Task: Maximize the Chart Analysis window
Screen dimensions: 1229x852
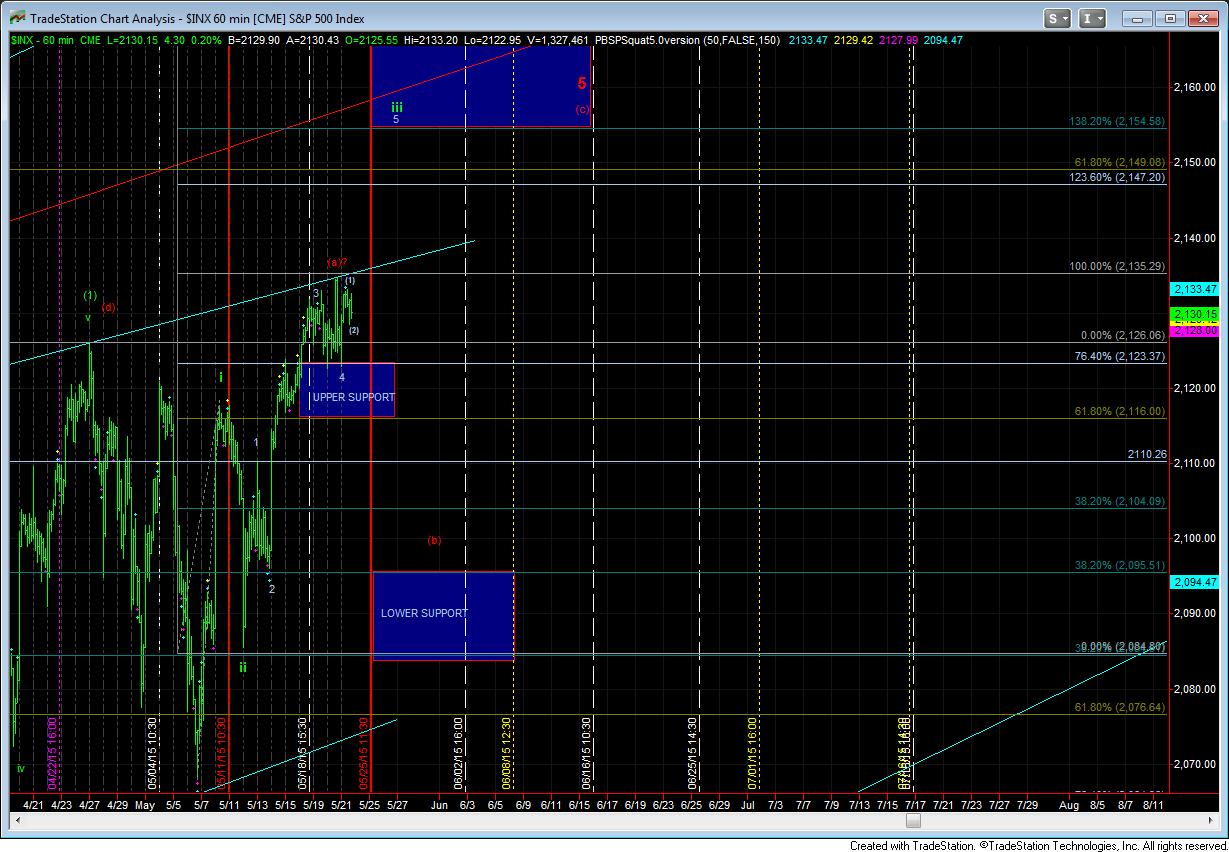Action: 1171,18
